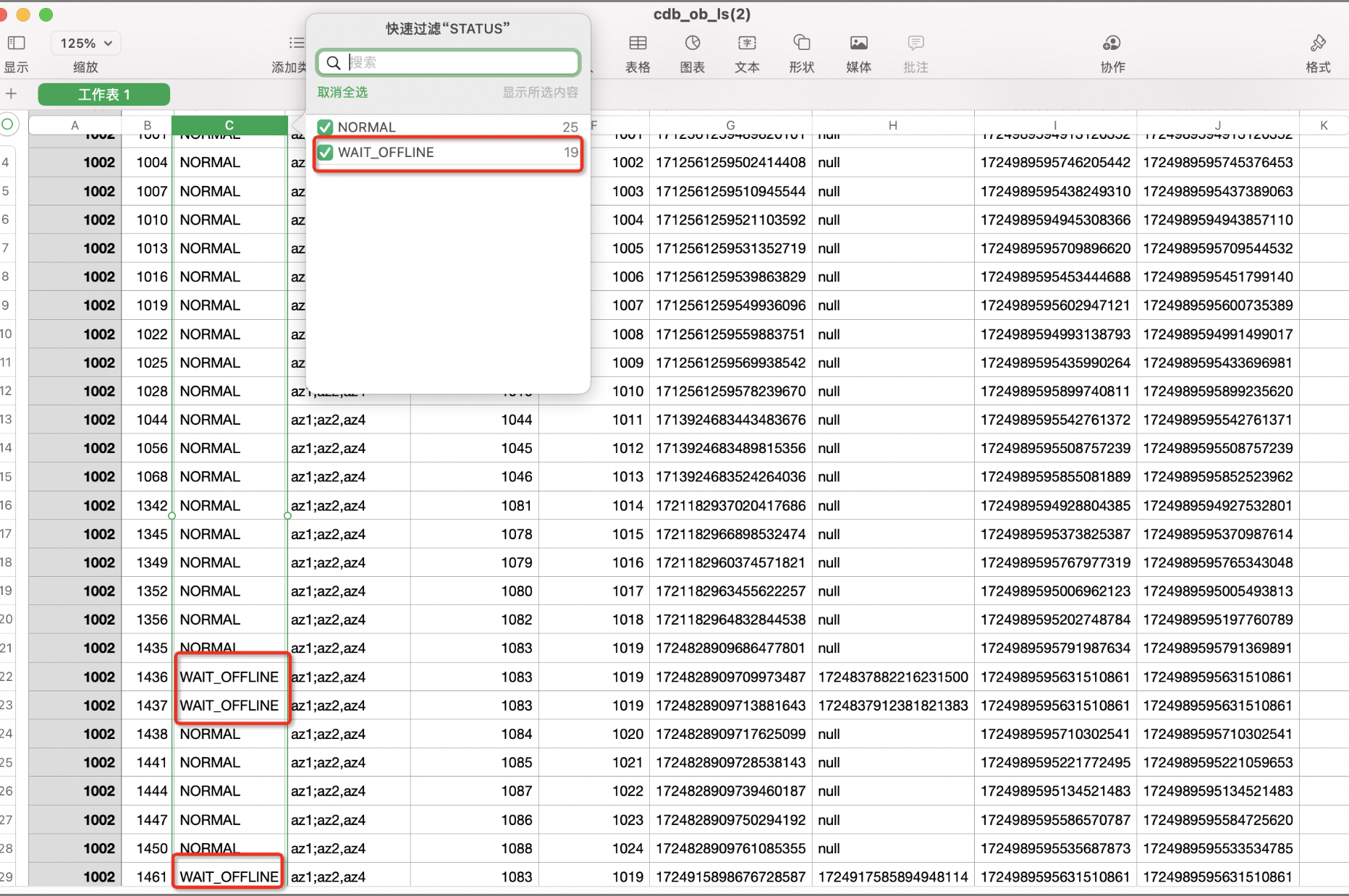Select cell 1712561259502414408
This screenshot has width=1349, height=896.
pyautogui.click(x=731, y=163)
